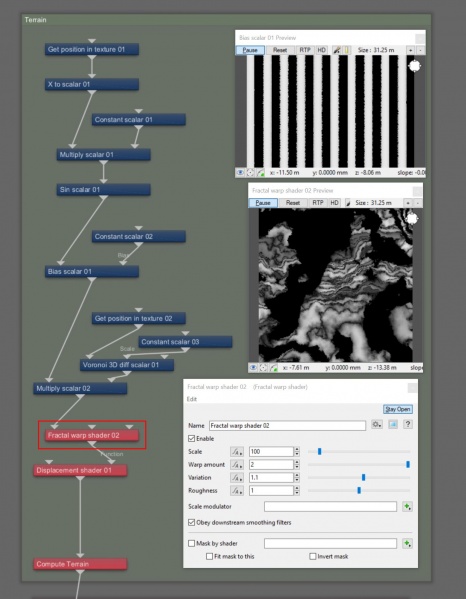Zoom out with minus in Bias scalar Preview
Viewport: 466px width, 599px height.
[x=420, y=50]
